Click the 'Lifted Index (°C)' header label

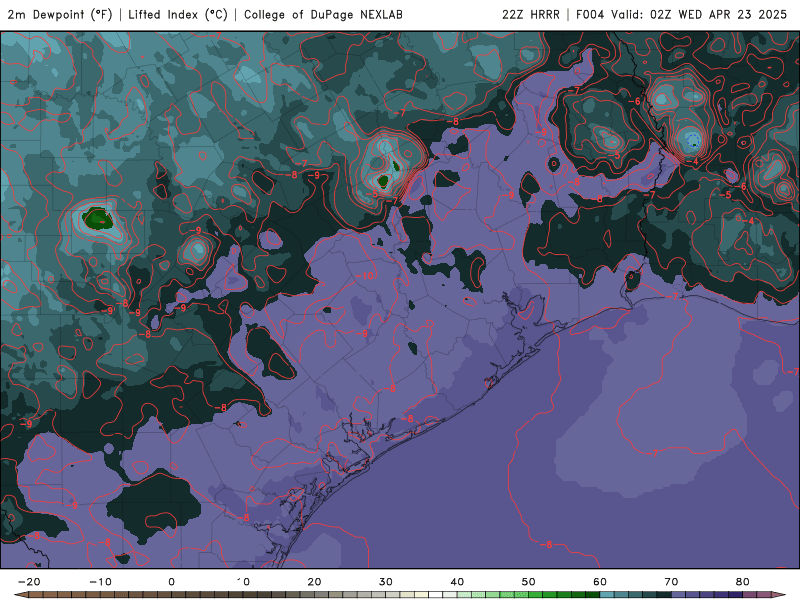178,14
